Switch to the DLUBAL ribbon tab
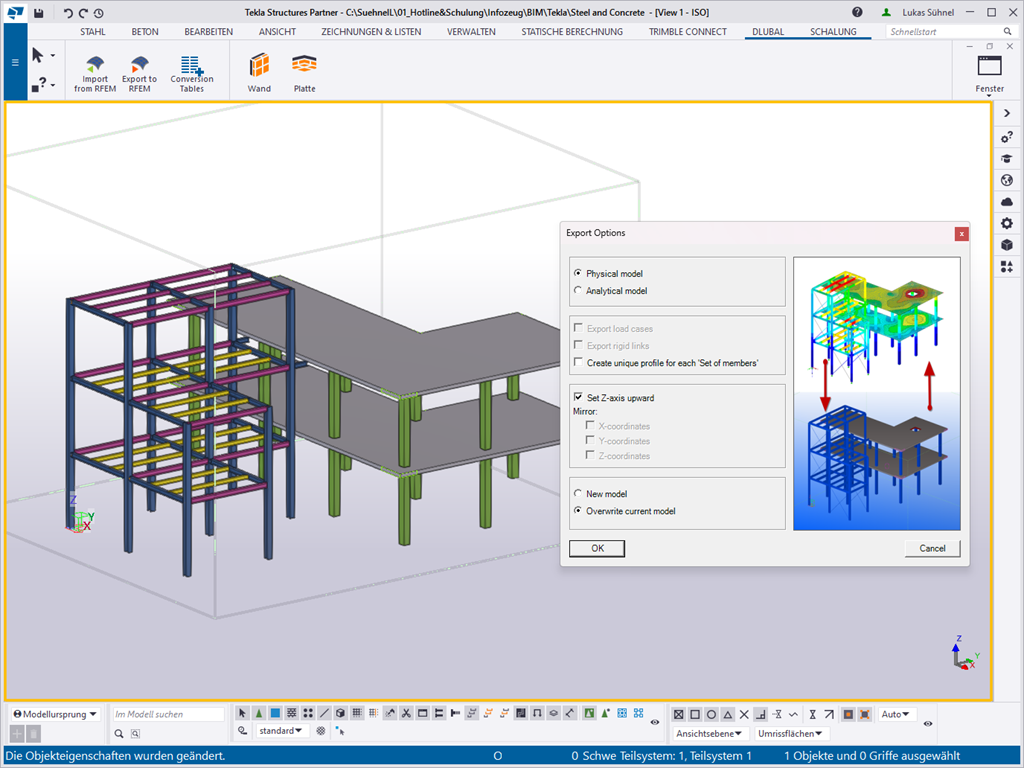Image resolution: width=1024 pixels, height=768 pixels. pos(767,31)
